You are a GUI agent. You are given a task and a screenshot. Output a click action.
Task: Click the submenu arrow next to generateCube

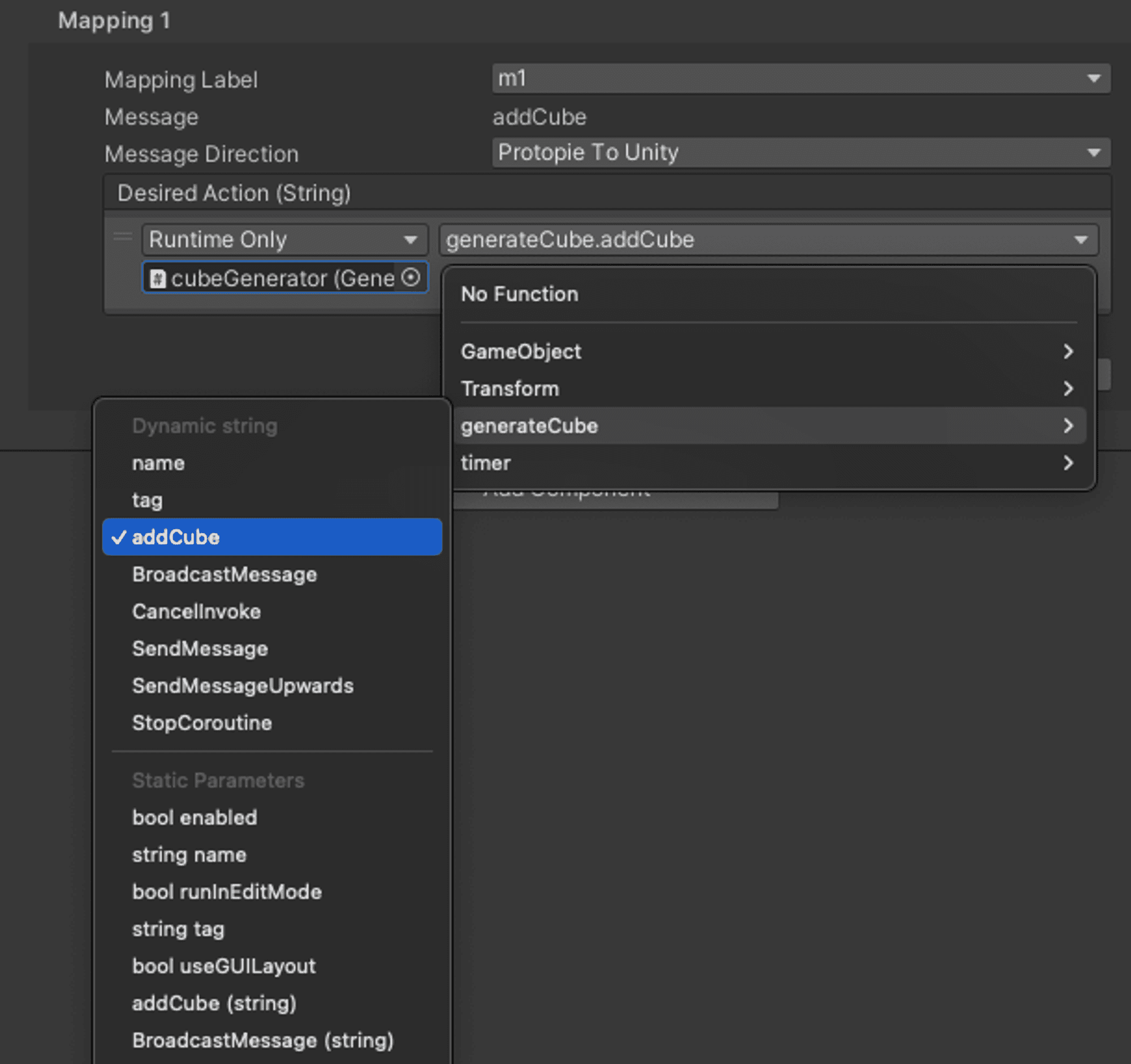pyautogui.click(x=1068, y=425)
